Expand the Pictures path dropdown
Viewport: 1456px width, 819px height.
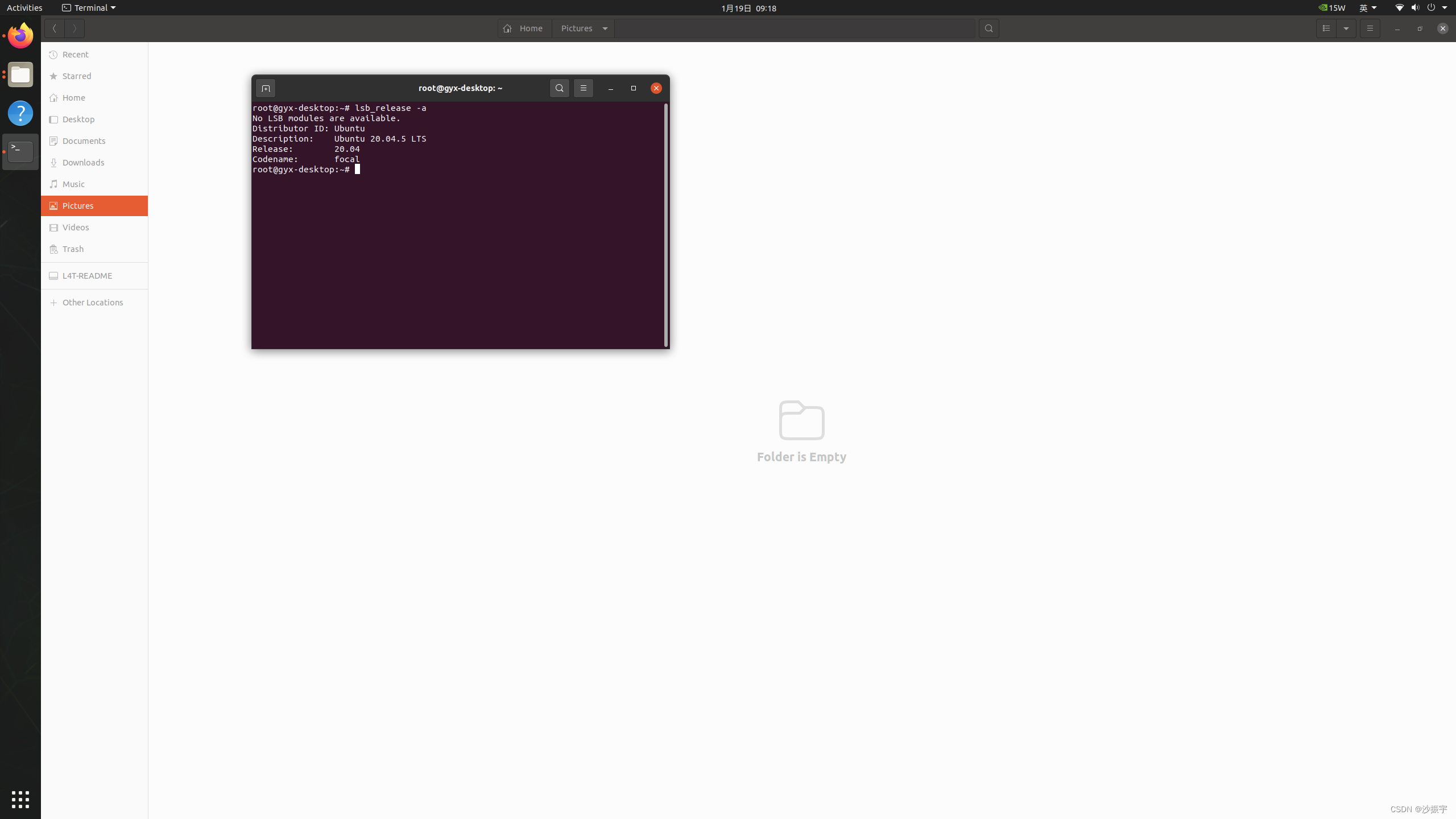[x=605, y=28]
